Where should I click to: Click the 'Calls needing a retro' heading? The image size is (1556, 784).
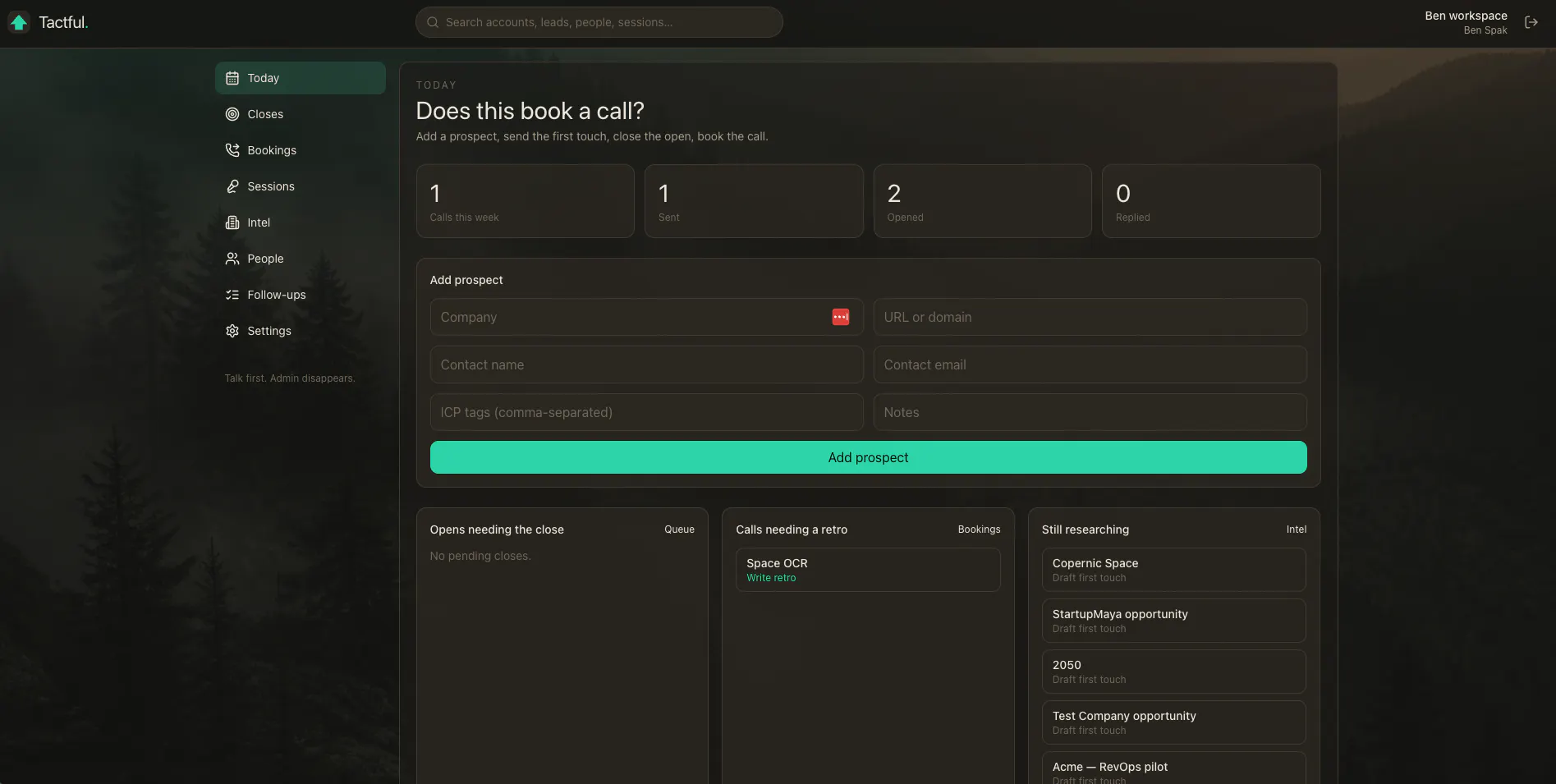(x=792, y=530)
